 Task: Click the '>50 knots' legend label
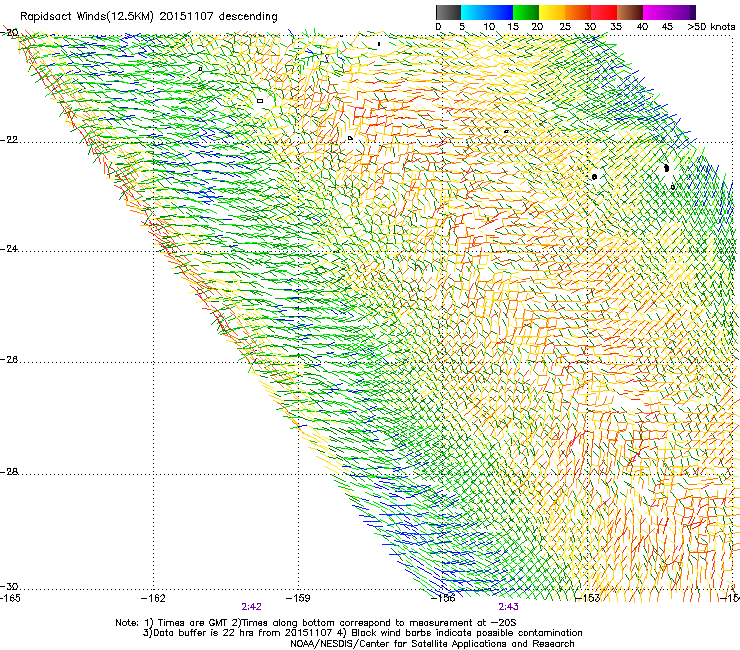coord(711,27)
